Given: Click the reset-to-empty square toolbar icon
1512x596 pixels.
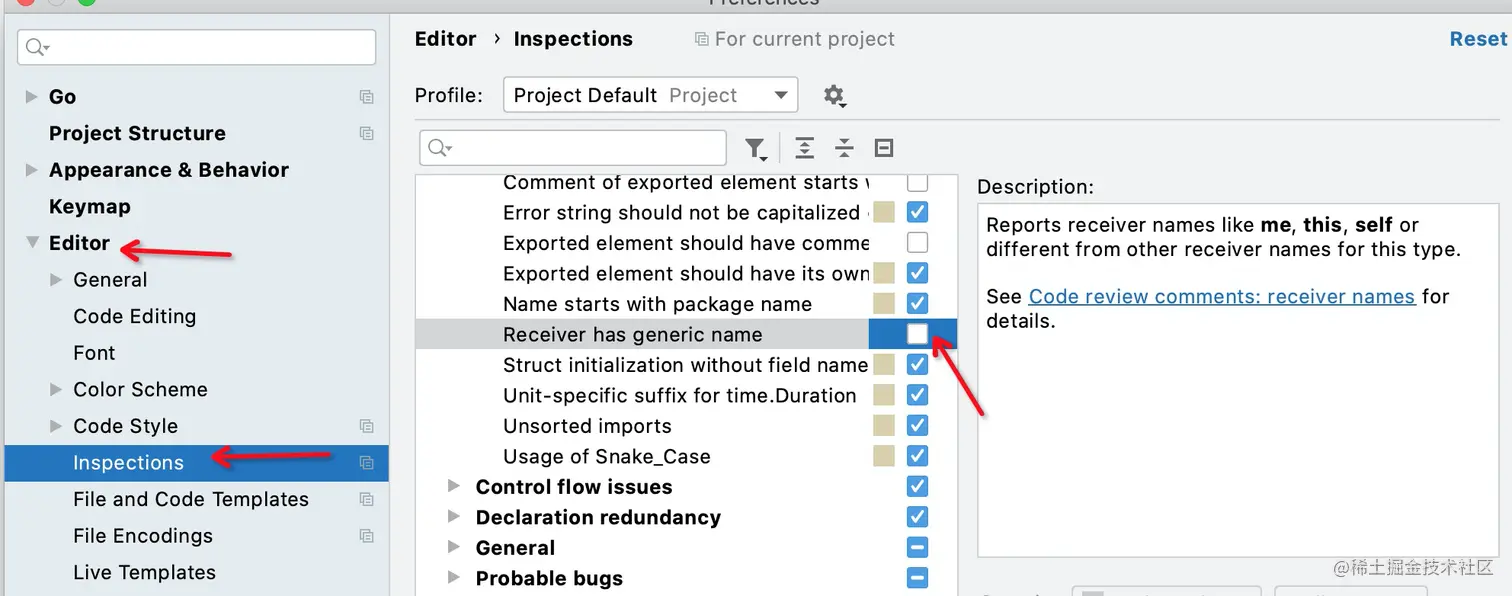Looking at the screenshot, I should [883, 148].
